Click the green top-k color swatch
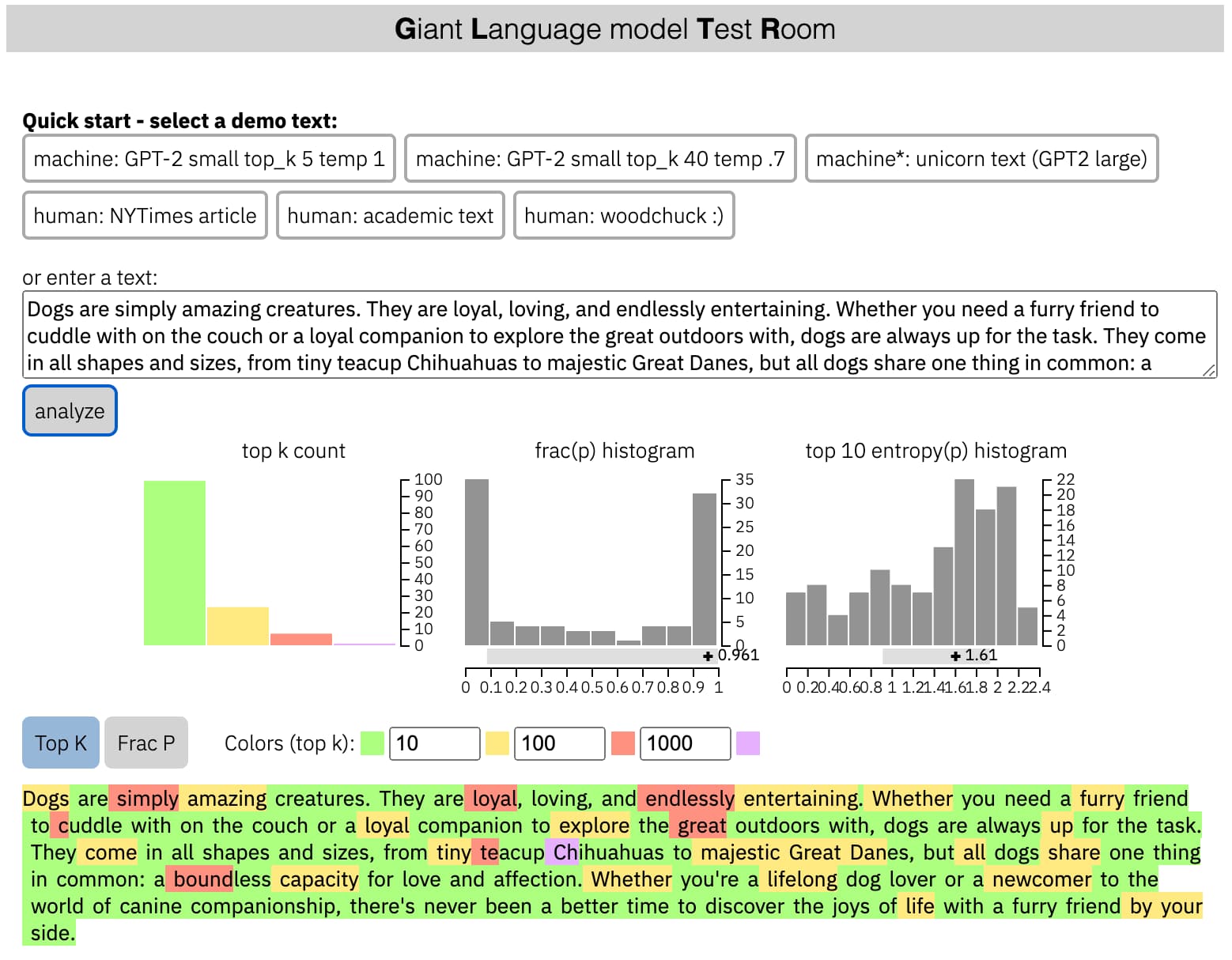 coord(371,743)
